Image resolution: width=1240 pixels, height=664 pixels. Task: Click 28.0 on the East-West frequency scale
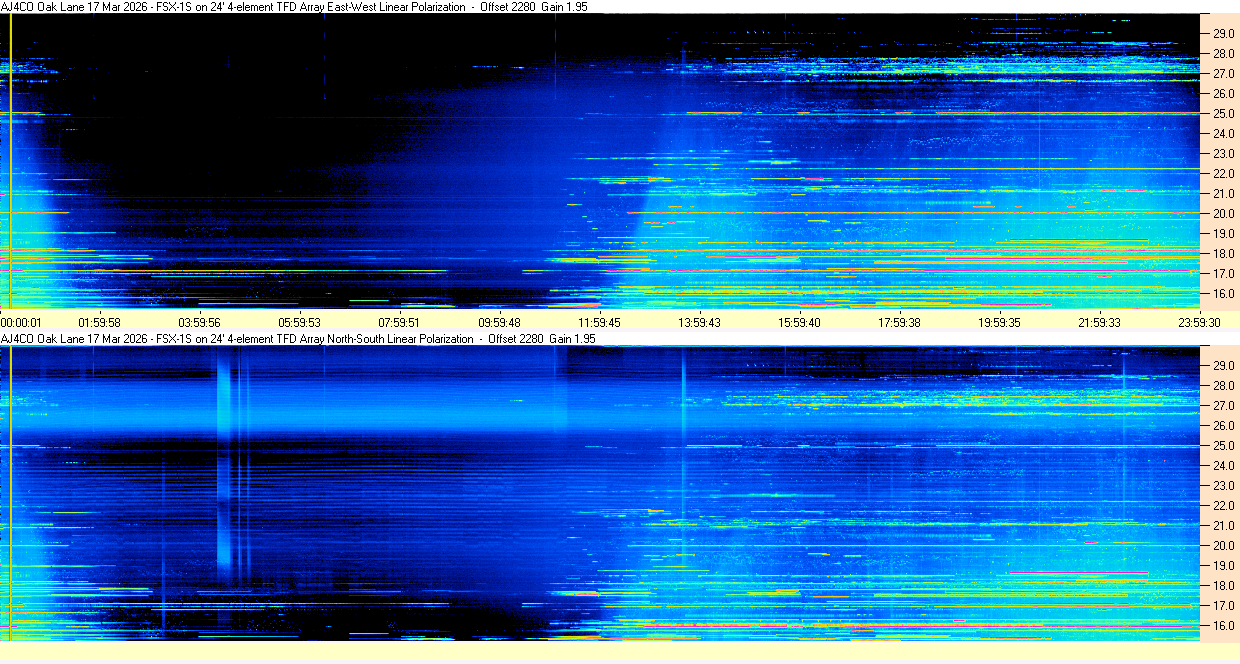(x=1224, y=54)
